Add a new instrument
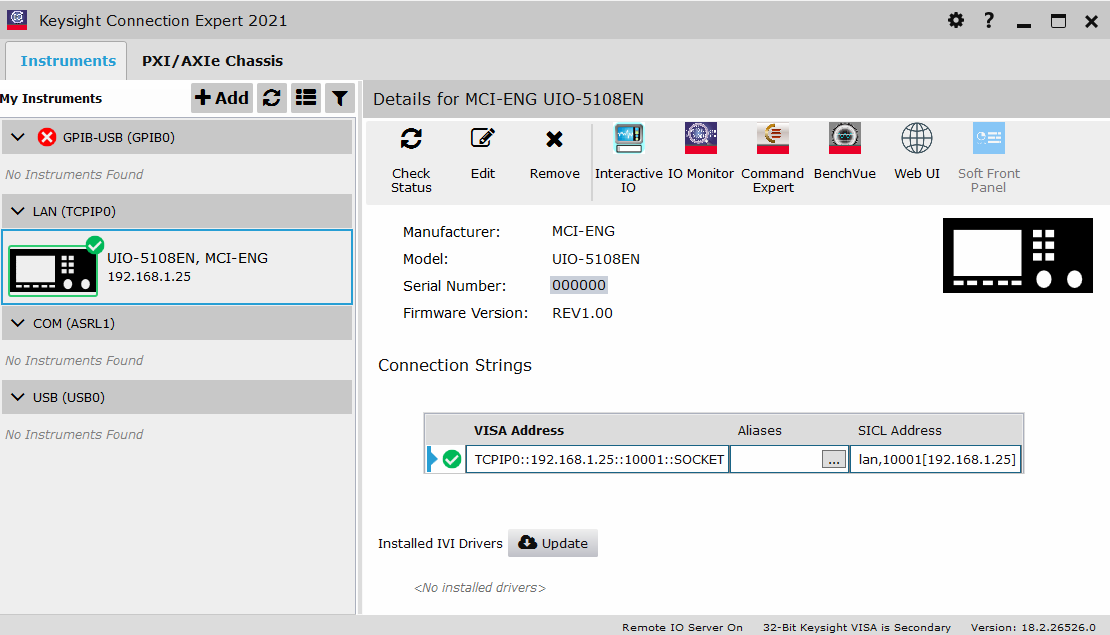Screen dimensions: 1110x635 point(222,98)
